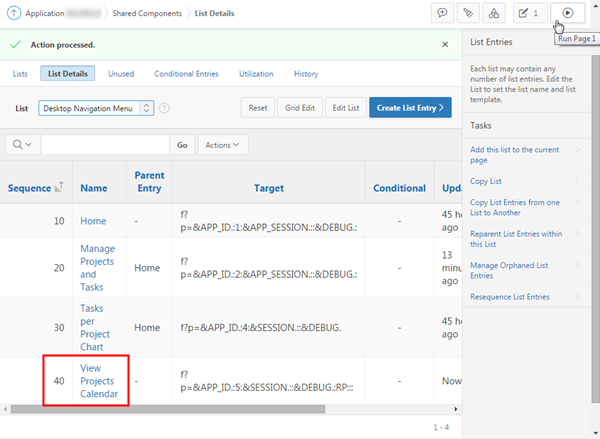Click the Application breadcrumb text
The image size is (600, 439).
pyautogui.click(x=45, y=13)
